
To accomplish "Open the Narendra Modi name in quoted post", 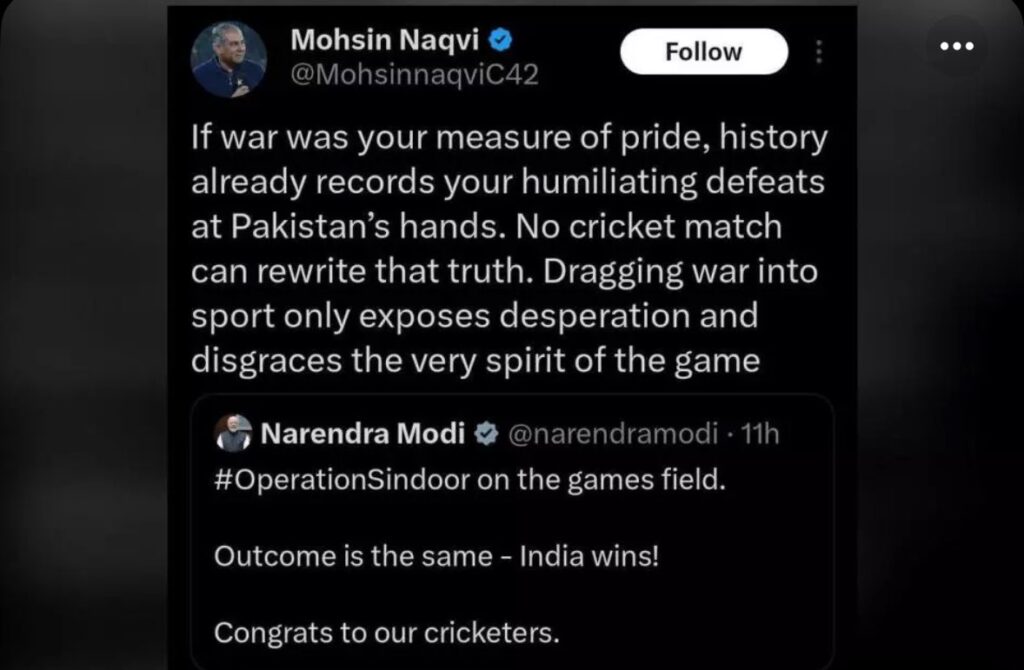I will (362, 434).
